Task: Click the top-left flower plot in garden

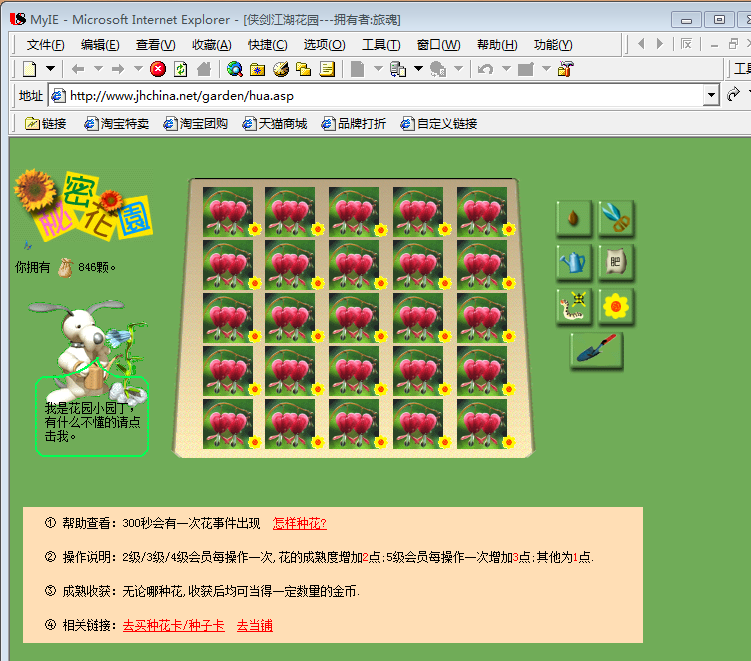Action: point(228,212)
